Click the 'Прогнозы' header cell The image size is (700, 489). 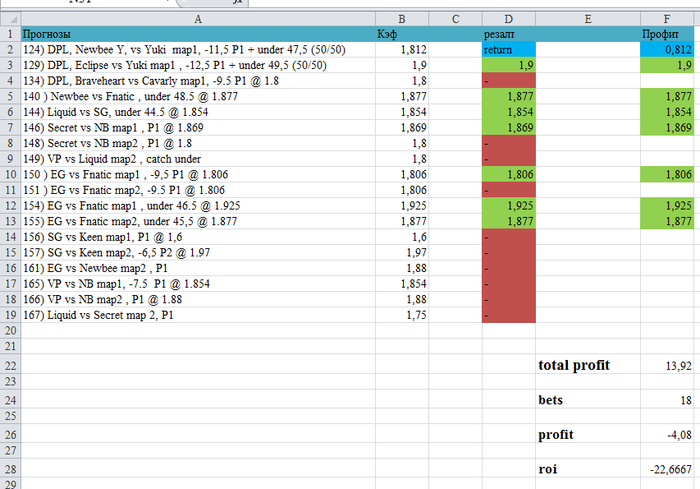pyautogui.click(x=198, y=34)
